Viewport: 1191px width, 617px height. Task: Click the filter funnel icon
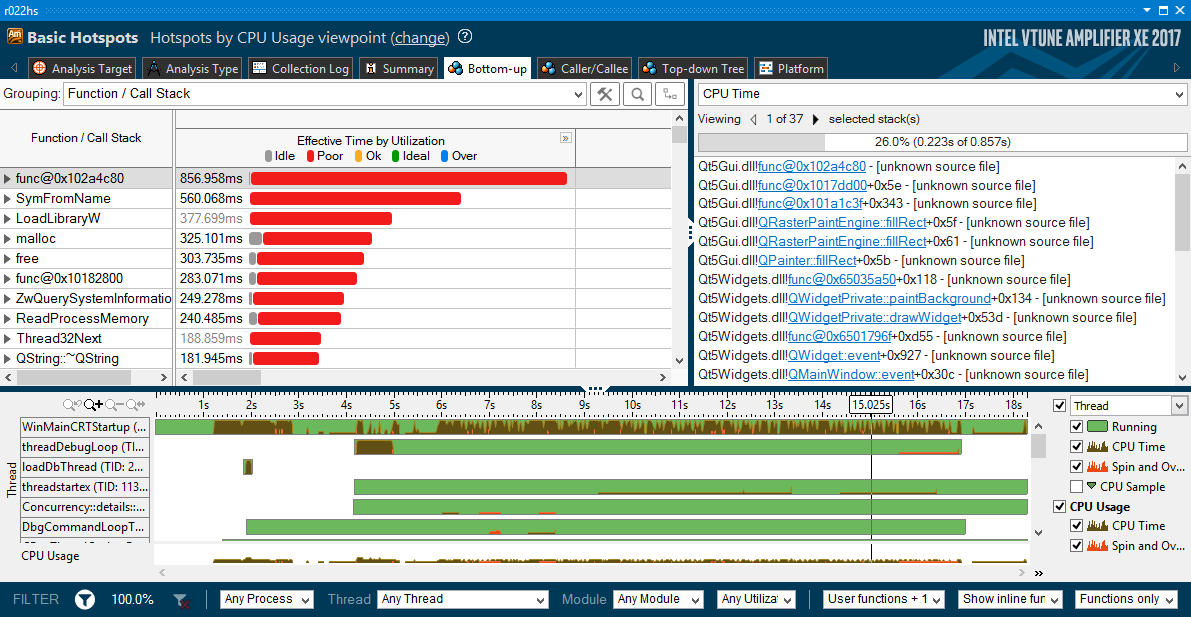(x=85, y=600)
